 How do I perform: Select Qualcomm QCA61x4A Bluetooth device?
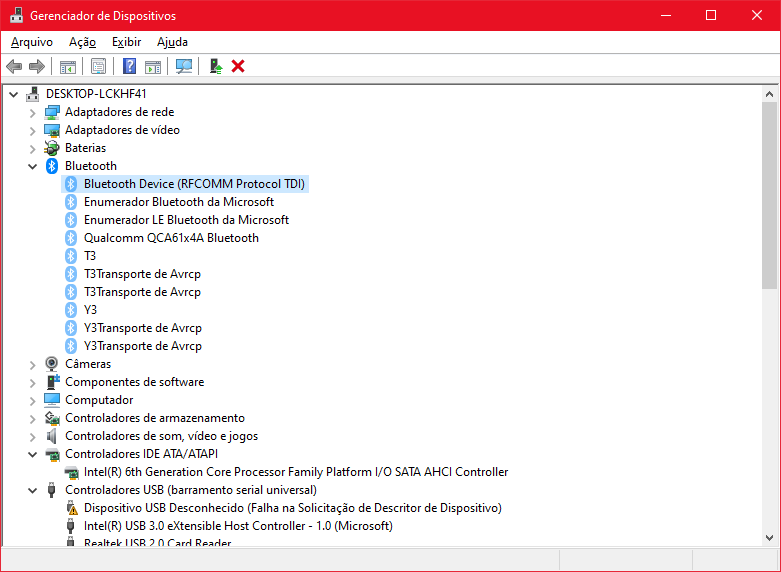point(171,238)
